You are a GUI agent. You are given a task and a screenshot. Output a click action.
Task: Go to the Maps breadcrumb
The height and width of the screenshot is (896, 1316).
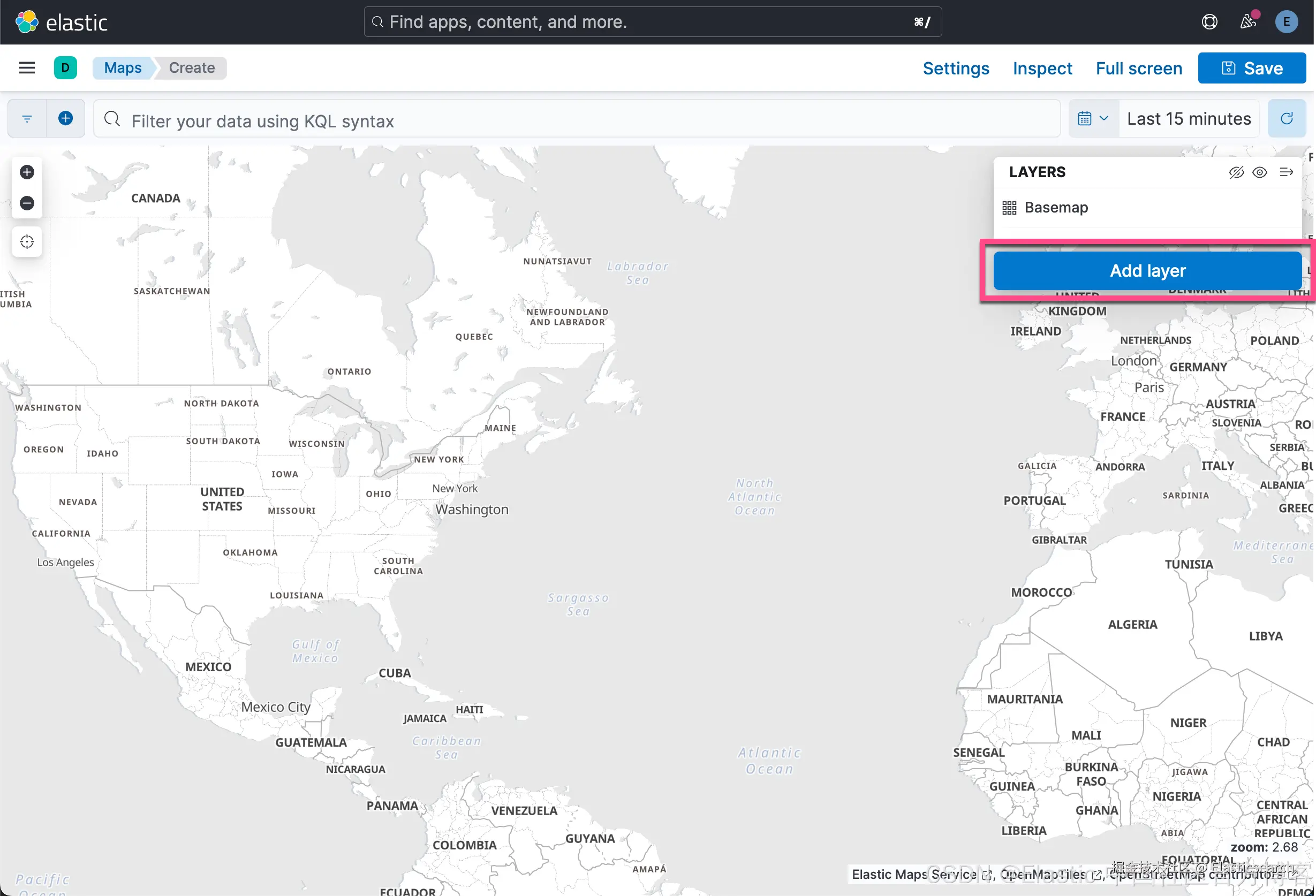123,68
